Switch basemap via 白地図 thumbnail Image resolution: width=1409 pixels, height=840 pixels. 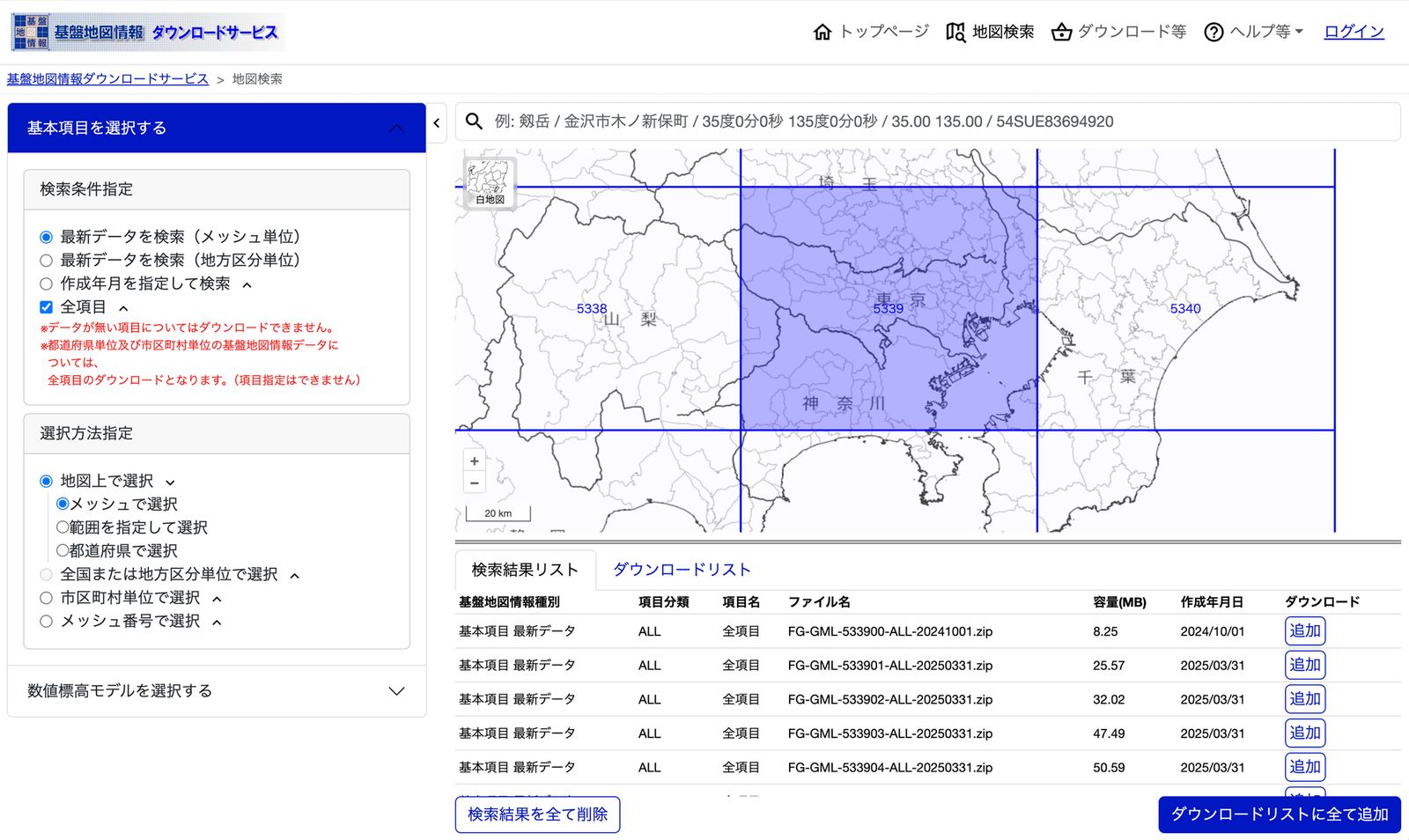point(490,182)
